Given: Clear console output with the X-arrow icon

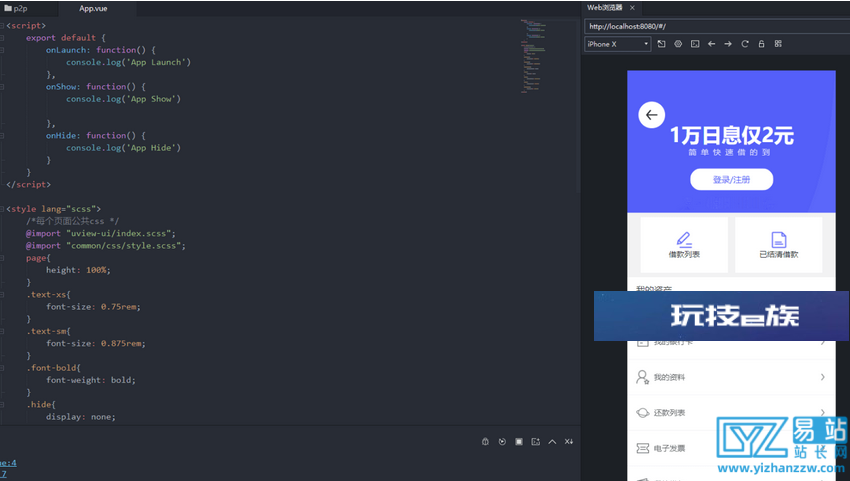Looking at the screenshot, I should point(569,441).
